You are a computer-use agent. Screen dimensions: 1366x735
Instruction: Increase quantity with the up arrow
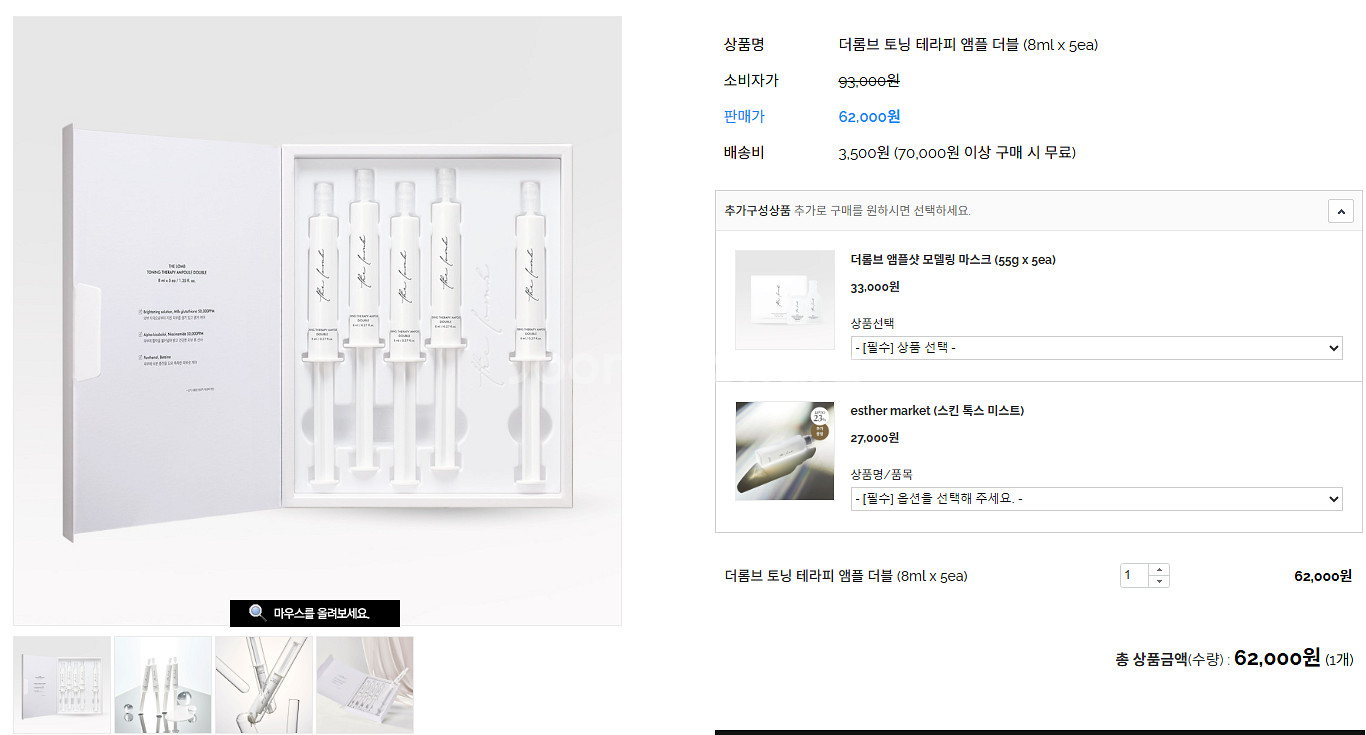[1159, 569]
